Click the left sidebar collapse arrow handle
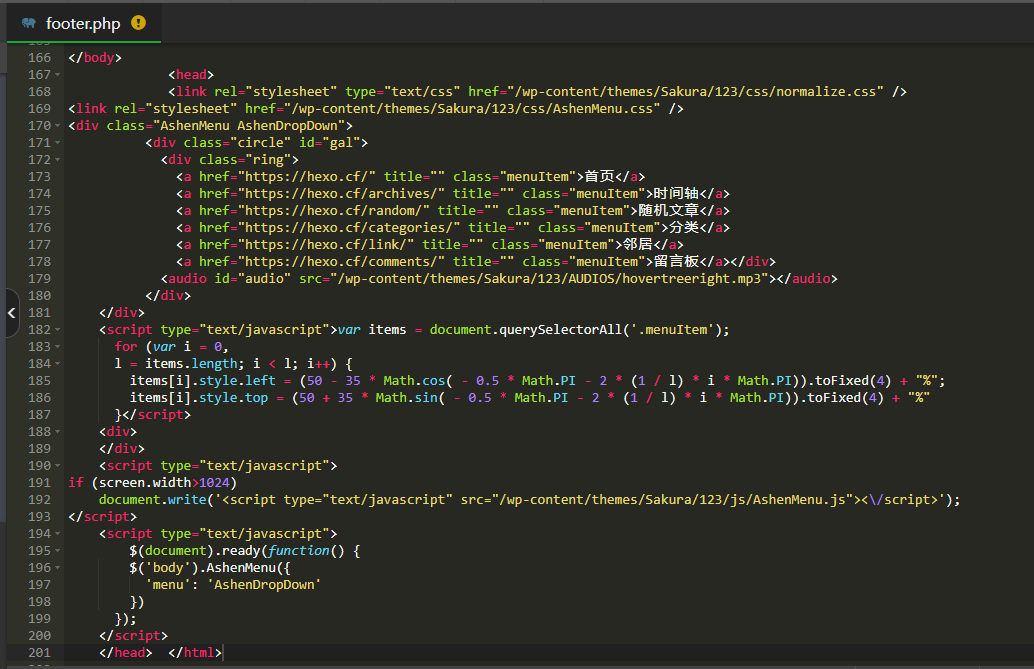1034x669 pixels. (11, 313)
